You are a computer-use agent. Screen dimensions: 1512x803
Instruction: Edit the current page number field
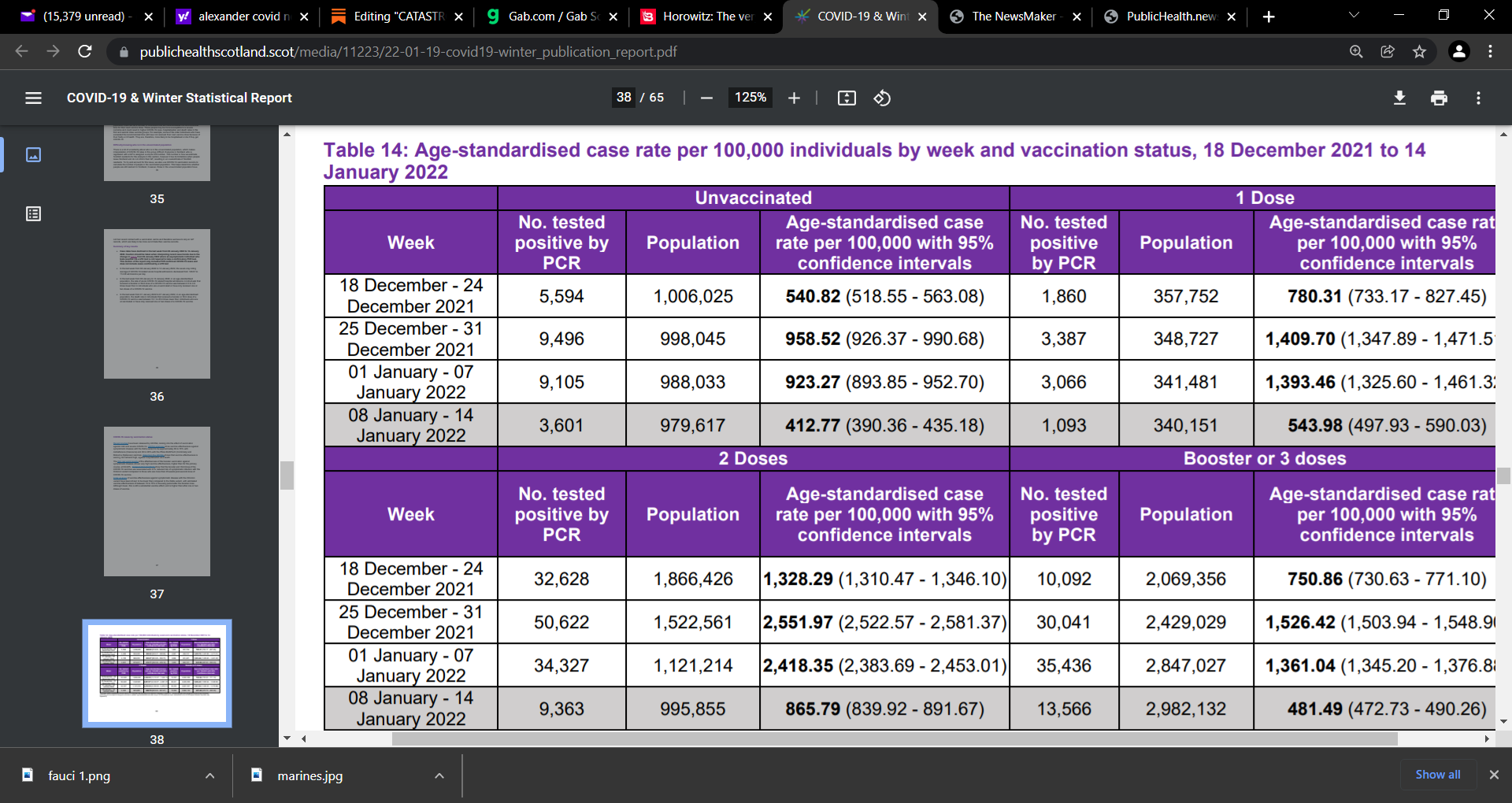[x=624, y=98]
